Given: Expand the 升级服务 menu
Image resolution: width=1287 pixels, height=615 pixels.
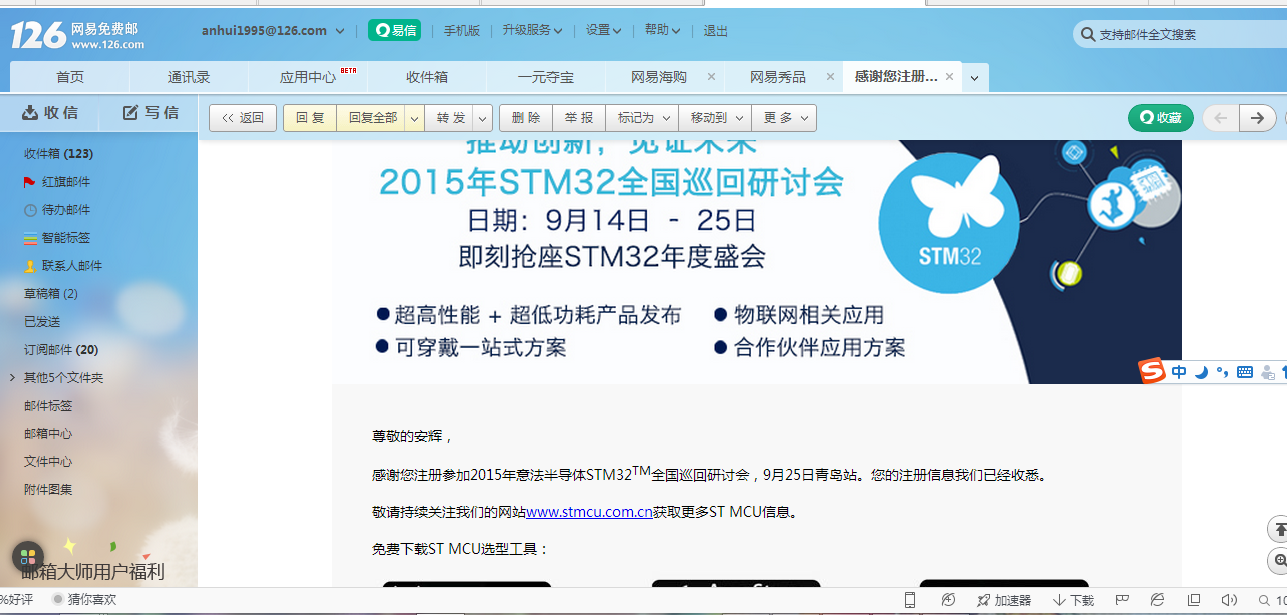Looking at the screenshot, I should [x=532, y=31].
